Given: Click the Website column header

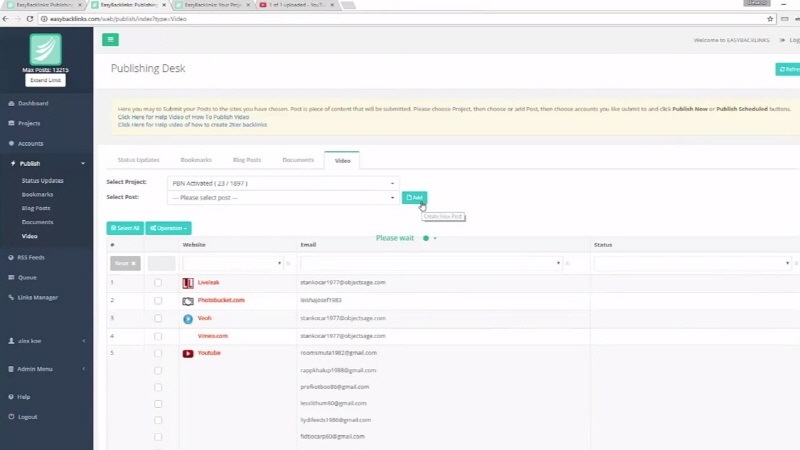Looking at the screenshot, I should (194, 245).
